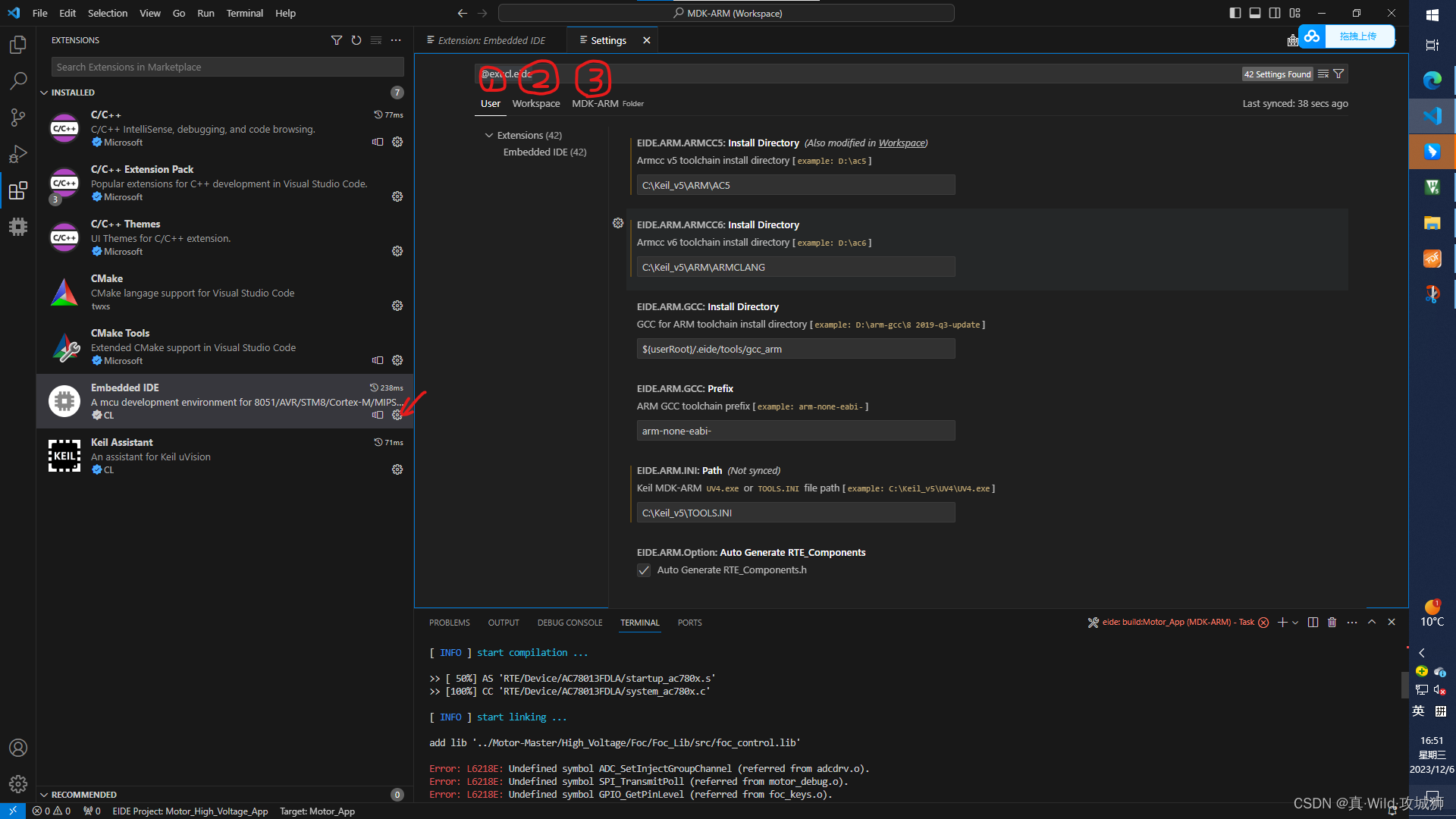Screen dimensions: 1456x819
Task: Open the Search view in activity bar
Action: click(18, 80)
